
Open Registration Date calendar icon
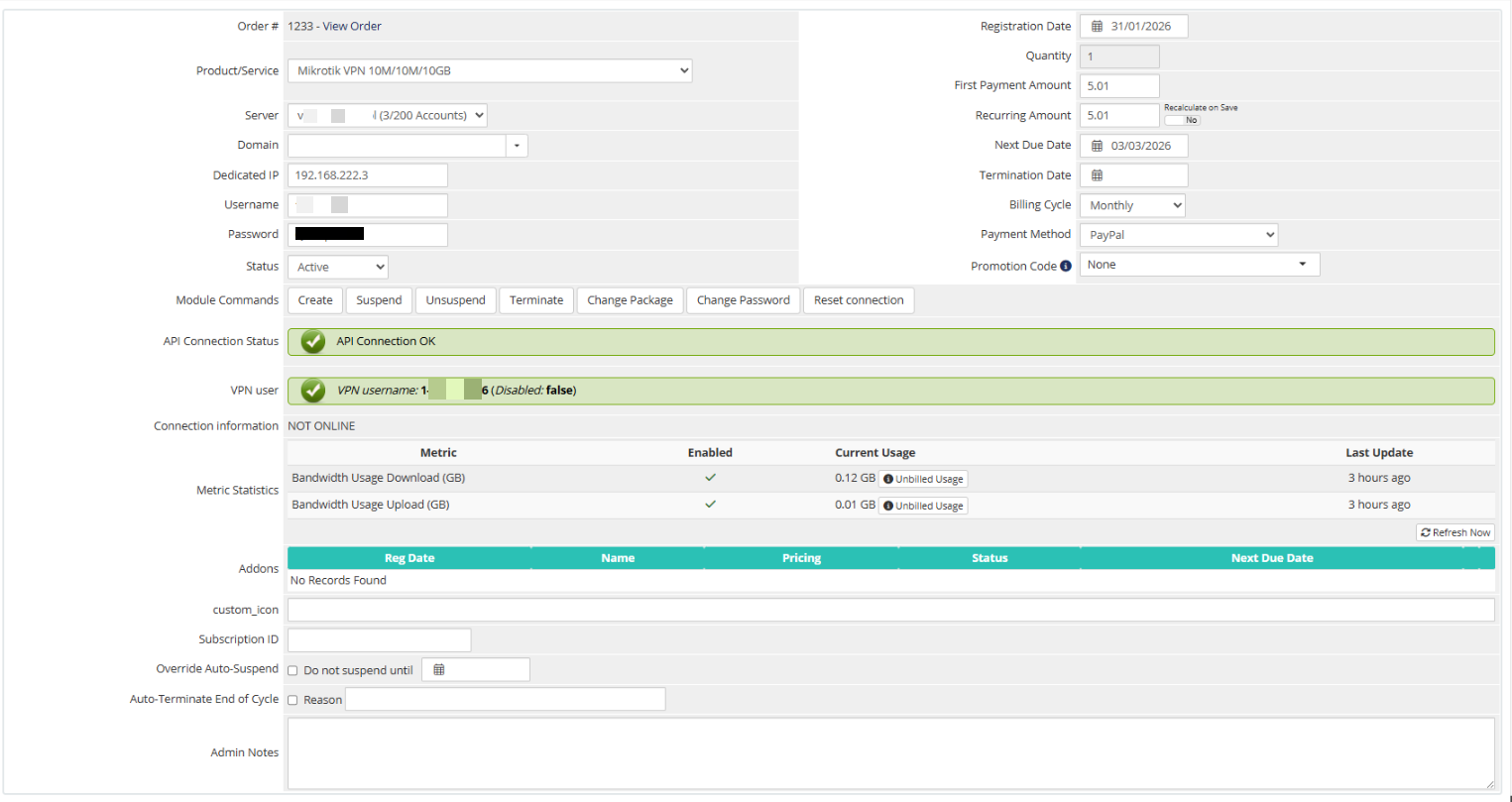(1097, 27)
